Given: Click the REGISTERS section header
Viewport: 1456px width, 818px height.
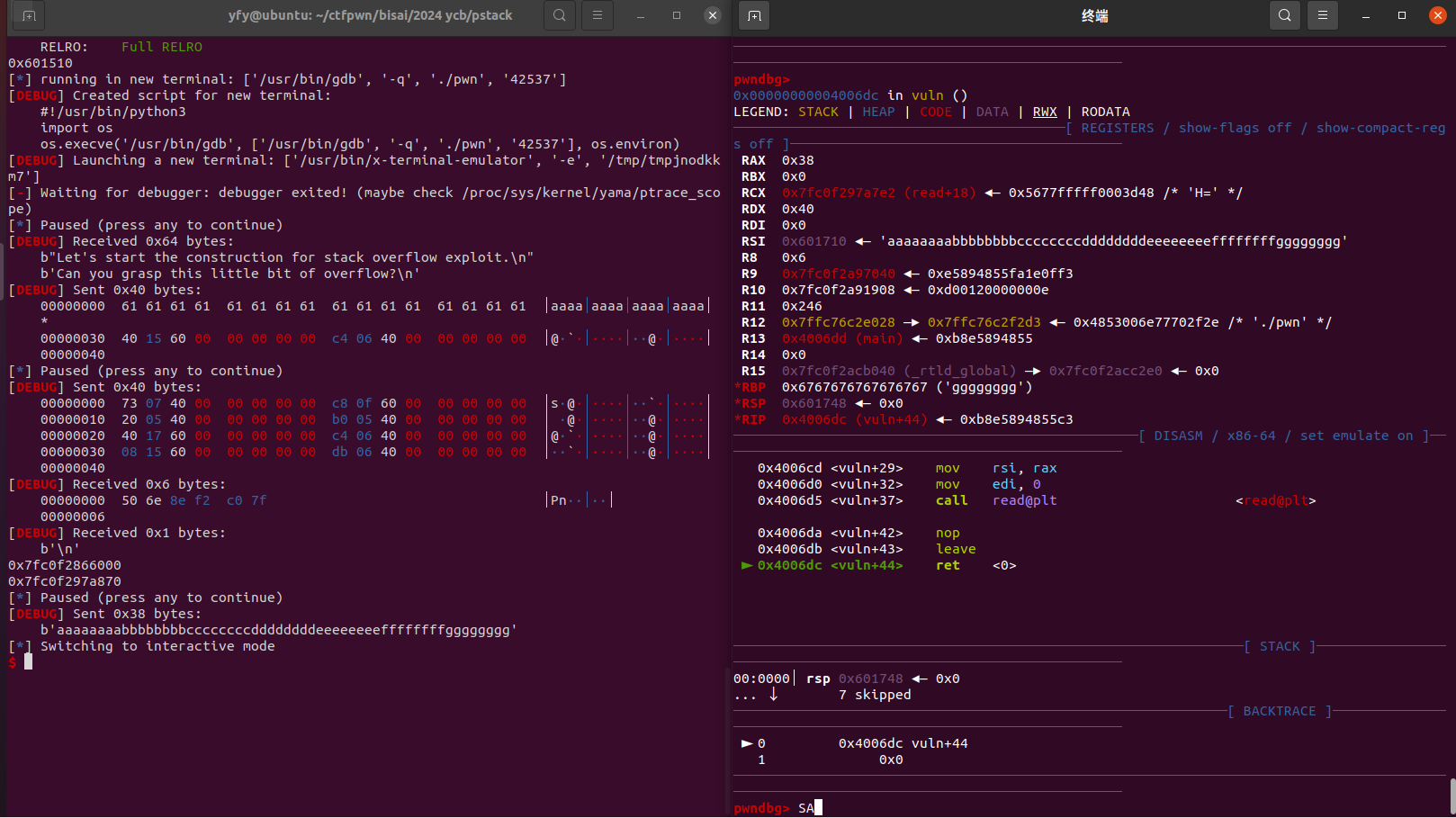Looking at the screenshot, I should click(x=1118, y=128).
